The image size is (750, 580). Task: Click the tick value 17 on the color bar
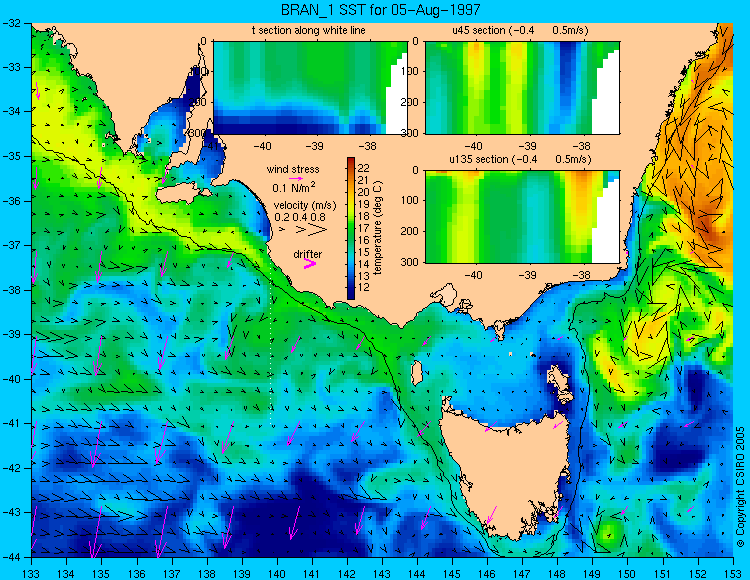click(x=364, y=228)
